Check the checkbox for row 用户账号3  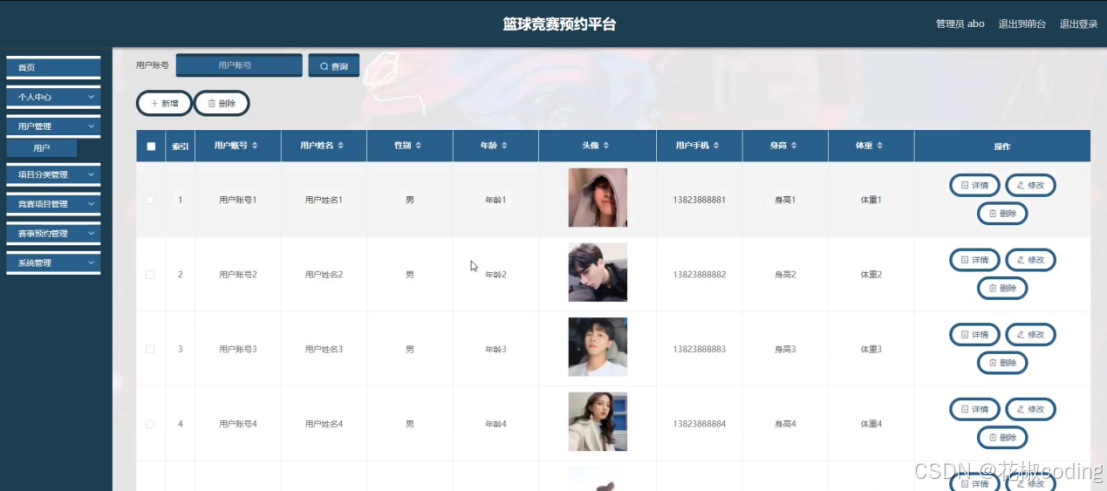[150, 349]
